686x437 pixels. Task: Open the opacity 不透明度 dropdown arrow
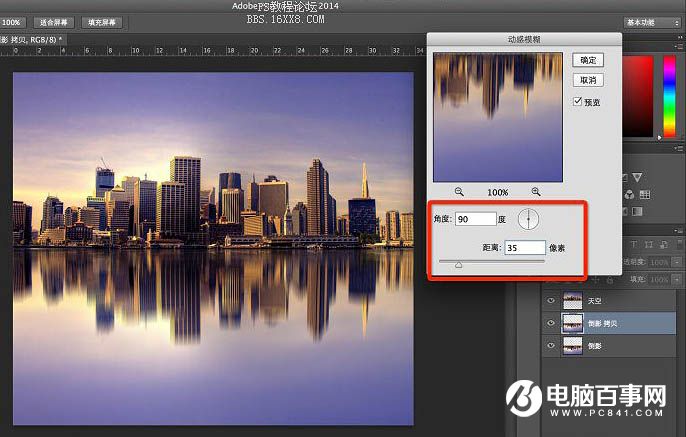(x=678, y=262)
